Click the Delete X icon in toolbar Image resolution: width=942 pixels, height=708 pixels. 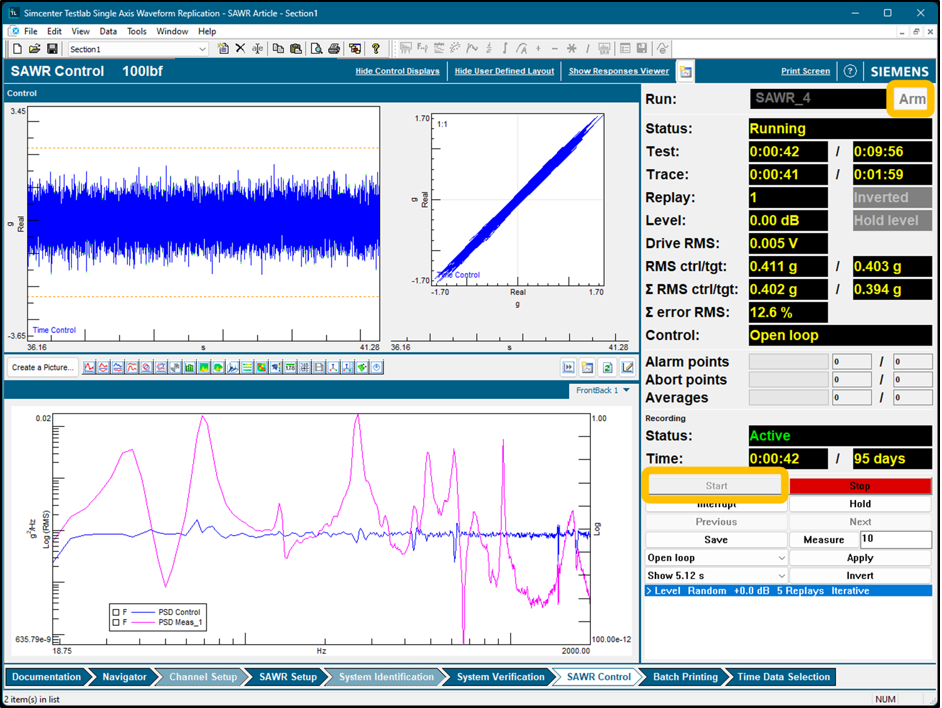[x=240, y=48]
